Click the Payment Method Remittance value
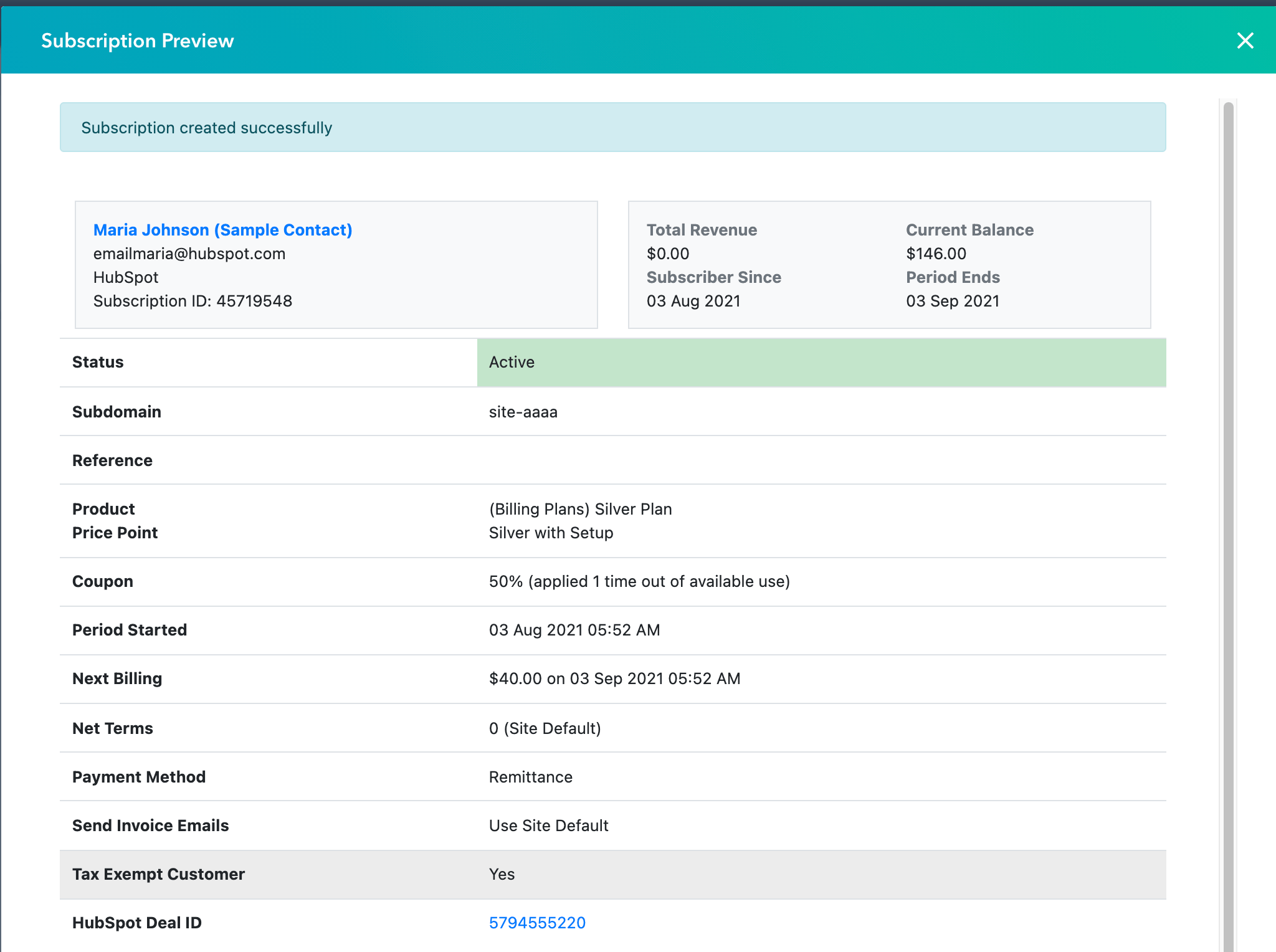1276x952 pixels. tap(530, 778)
